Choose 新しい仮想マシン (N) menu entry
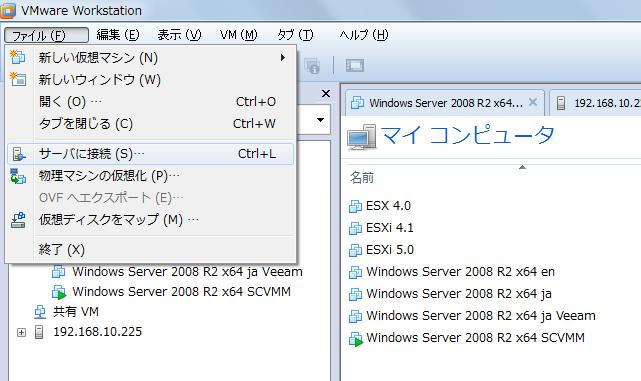The height and width of the screenshot is (381, 641). 150,58
